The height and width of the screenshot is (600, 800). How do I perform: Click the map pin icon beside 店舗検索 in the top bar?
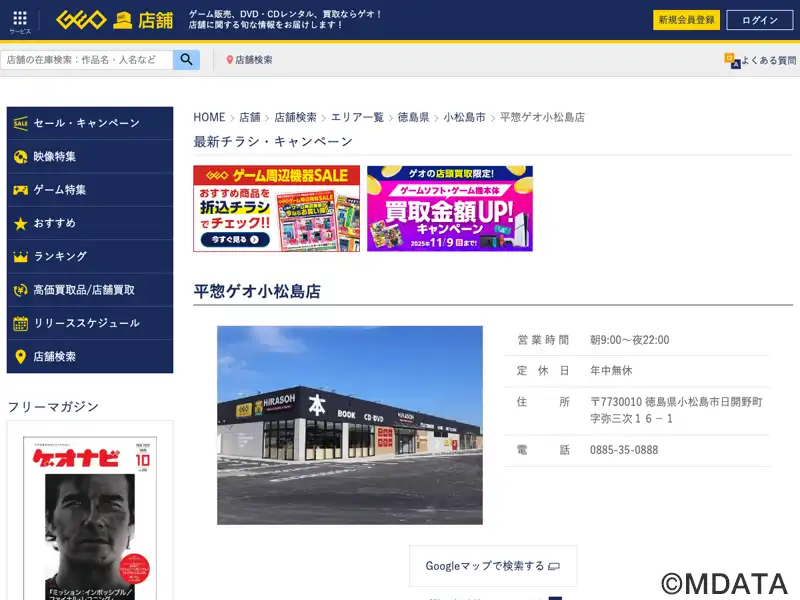[x=230, y=60]
